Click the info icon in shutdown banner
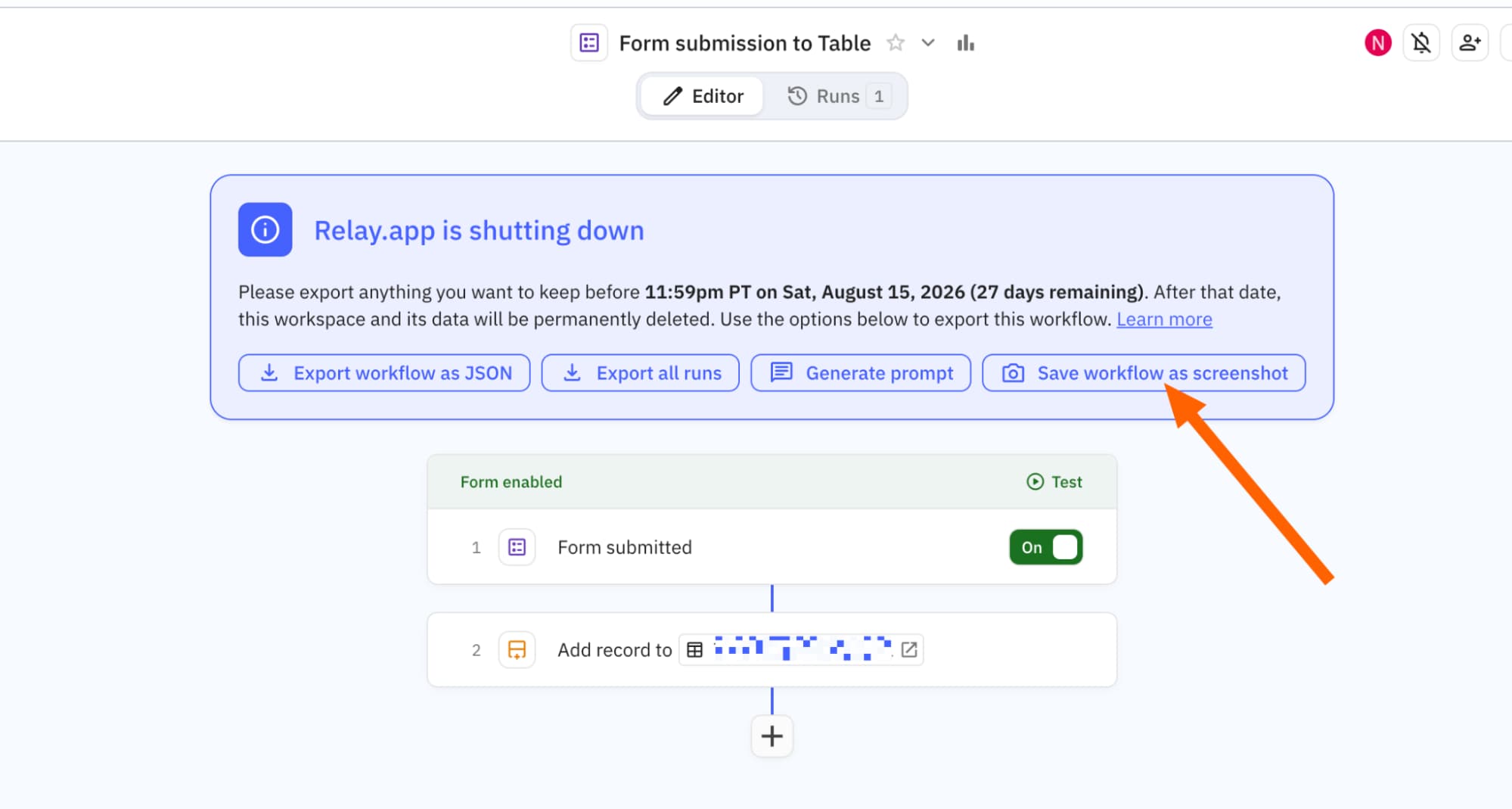This screenshot has height=809, width=1512. [265, 229]
